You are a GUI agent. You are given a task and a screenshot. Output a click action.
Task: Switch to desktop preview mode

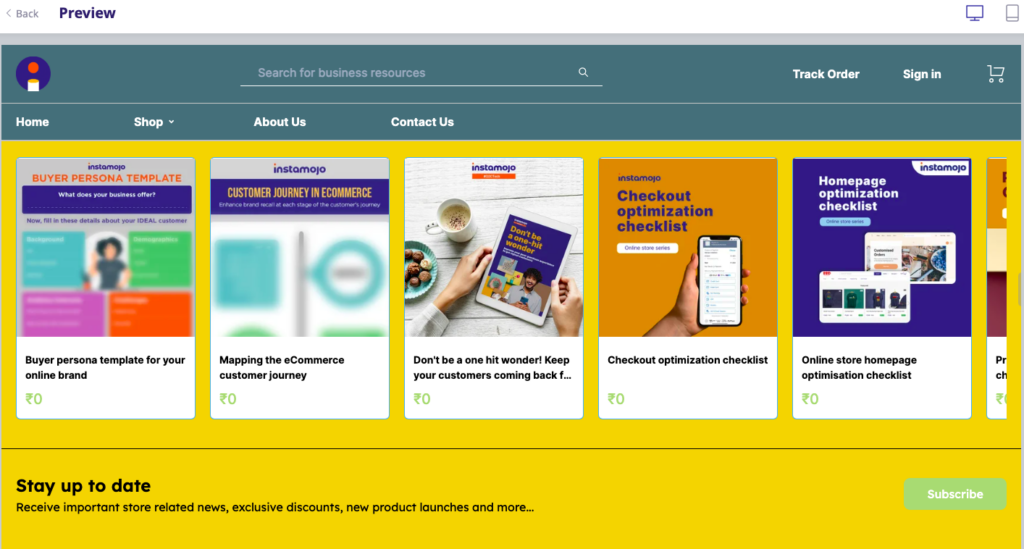pyautogui.click(x=974, y=13)
